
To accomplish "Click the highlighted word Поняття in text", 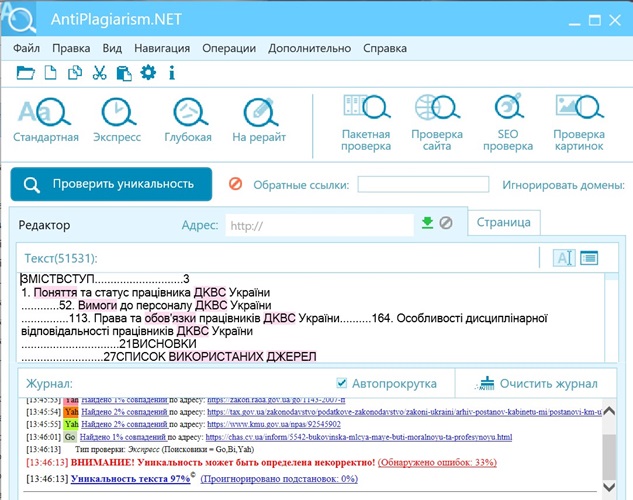I will [x=55, y=293].
